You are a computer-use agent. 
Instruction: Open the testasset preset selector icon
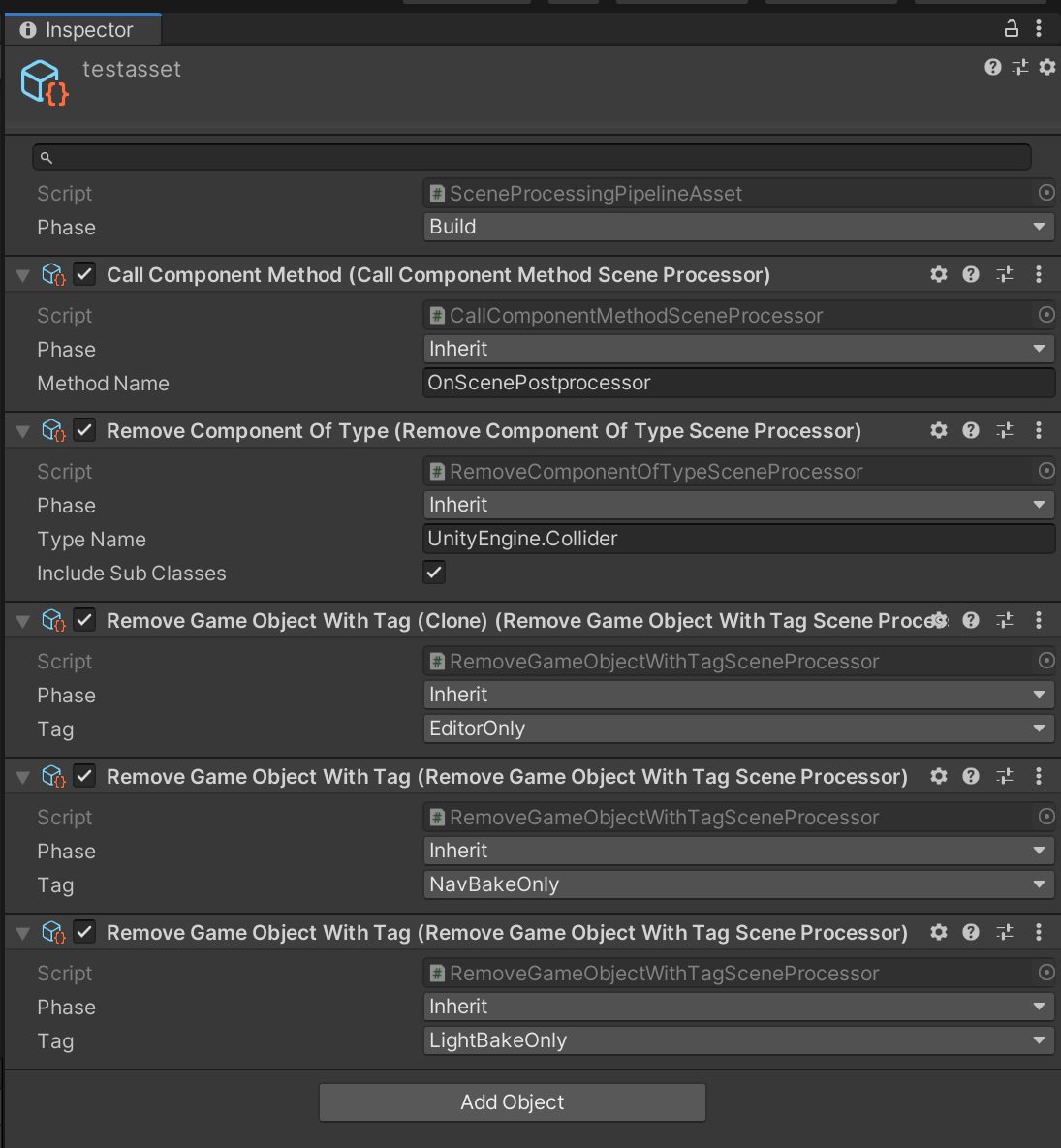click(1019, 67)
